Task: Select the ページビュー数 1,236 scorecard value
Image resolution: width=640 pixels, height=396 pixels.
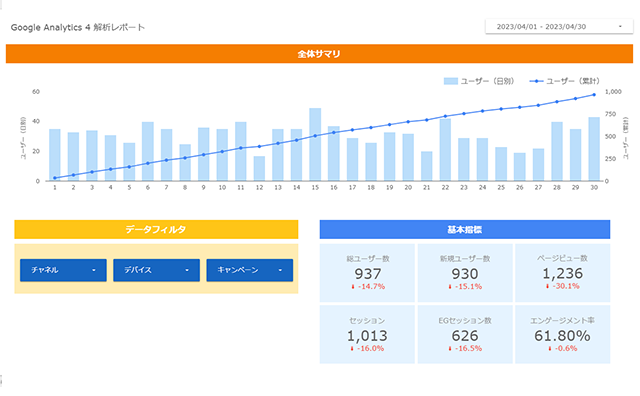Action: point(562,273)
